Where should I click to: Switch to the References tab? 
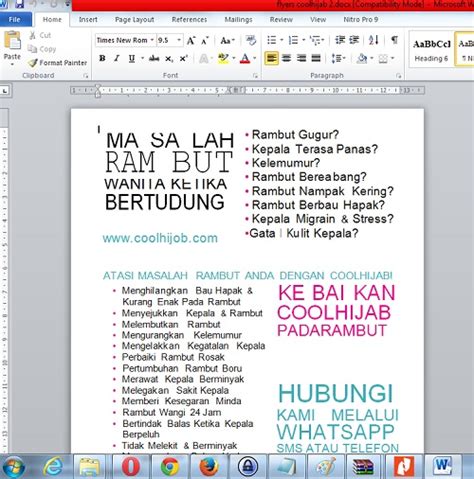point(189,20)
